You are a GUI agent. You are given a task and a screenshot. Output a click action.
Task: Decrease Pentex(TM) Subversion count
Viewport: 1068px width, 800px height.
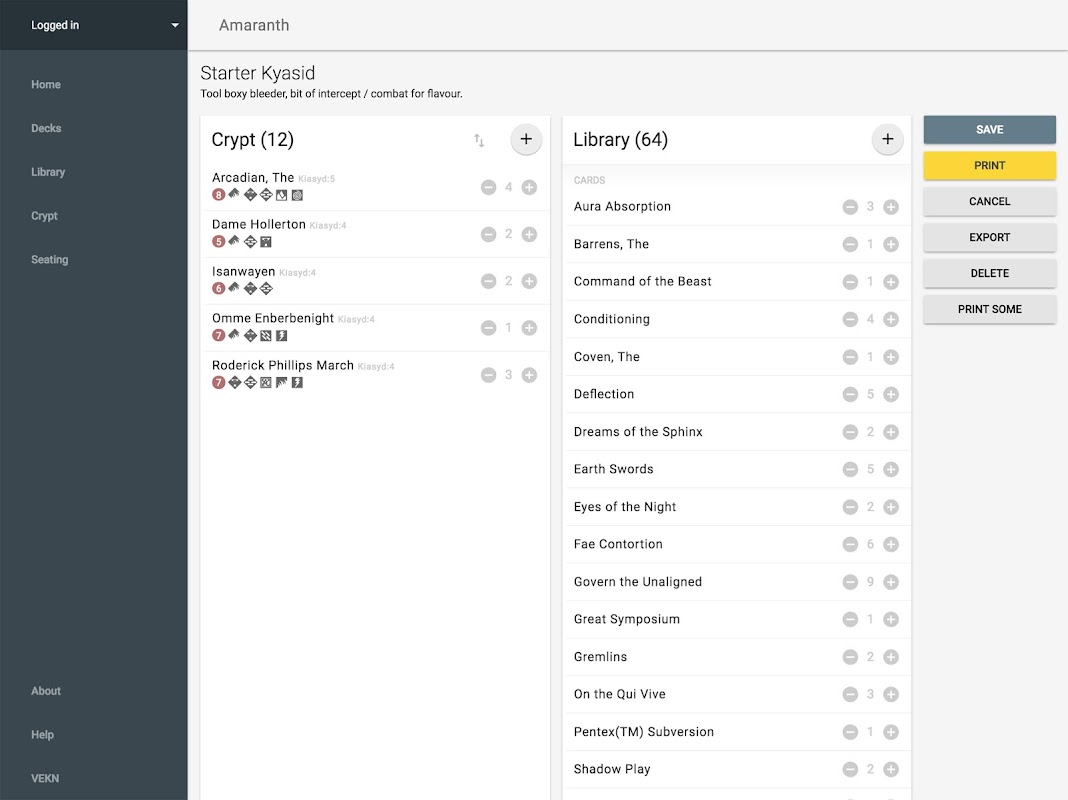coord(850,732)
